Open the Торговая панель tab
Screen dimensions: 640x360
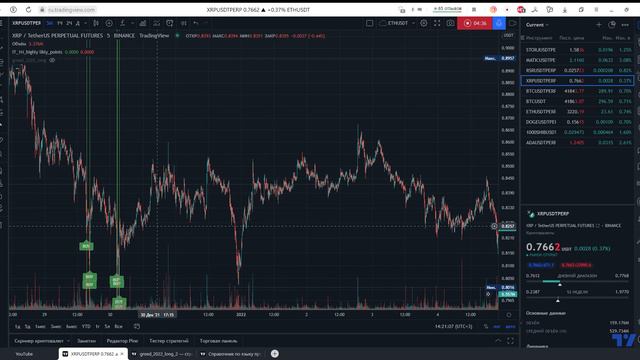coord(218,341)
